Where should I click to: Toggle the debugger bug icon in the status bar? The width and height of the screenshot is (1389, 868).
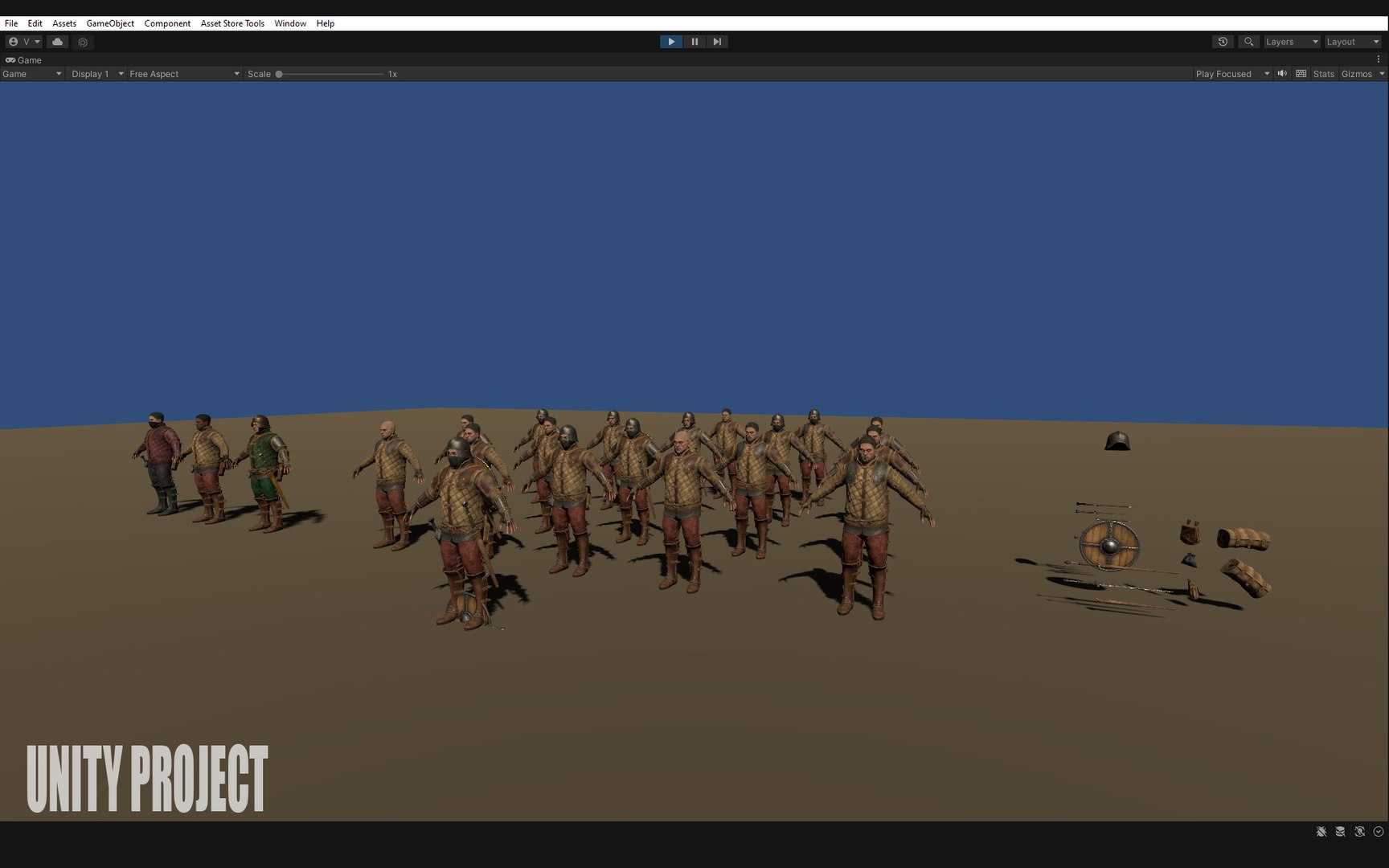1321,832
